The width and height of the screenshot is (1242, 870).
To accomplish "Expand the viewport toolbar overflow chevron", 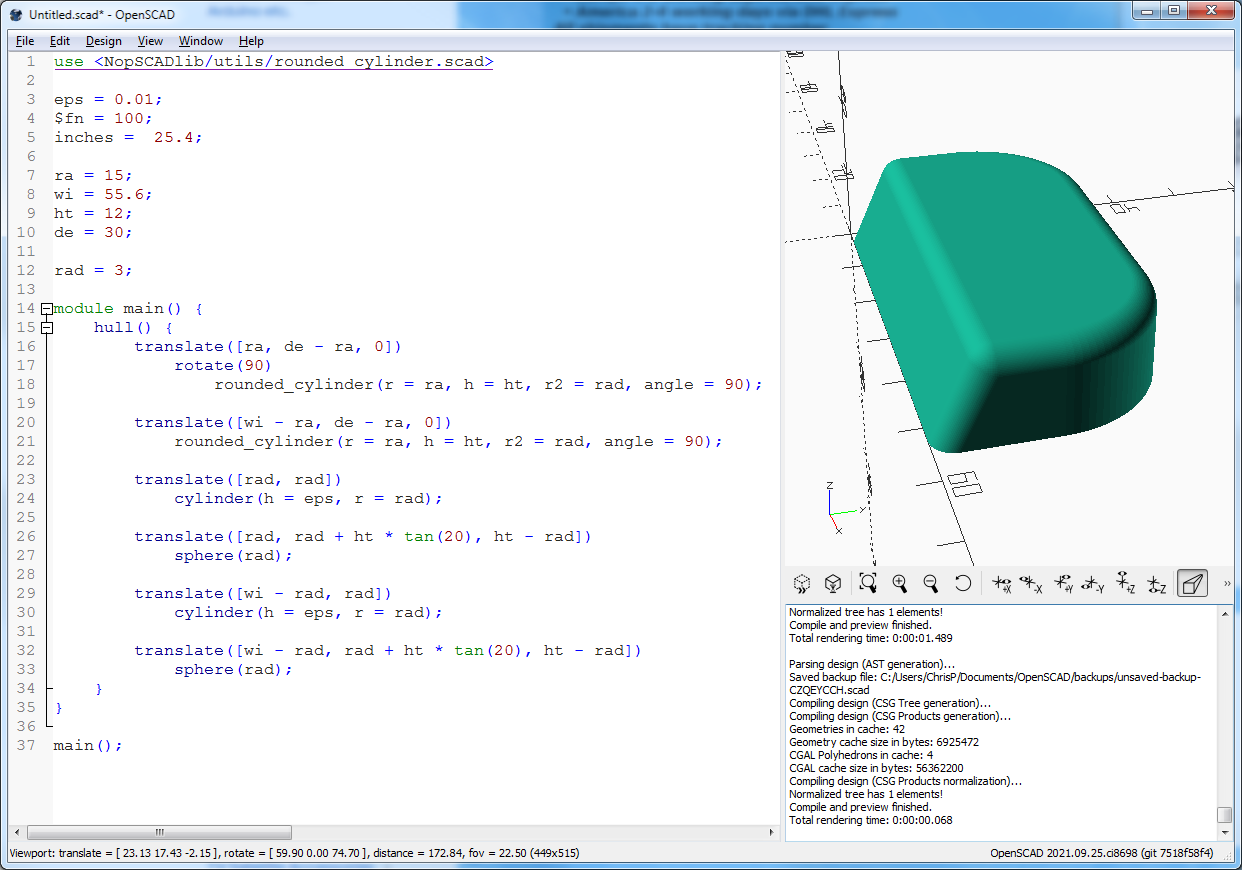I will [x=1227, y=584].
